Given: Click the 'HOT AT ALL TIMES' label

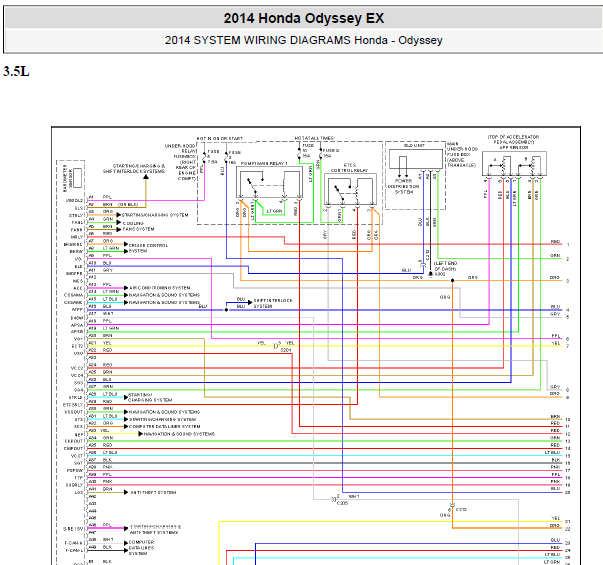Looking at the screenshot, I should point(314,138).
